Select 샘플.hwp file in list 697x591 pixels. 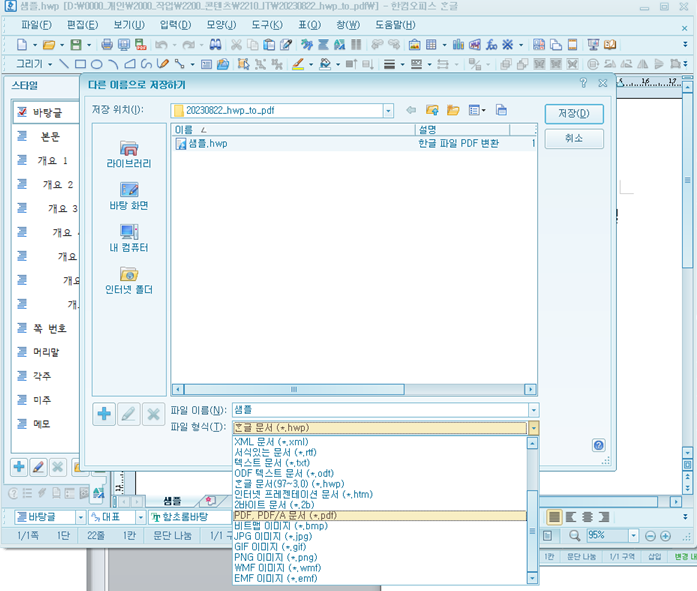tap(202, 144)
